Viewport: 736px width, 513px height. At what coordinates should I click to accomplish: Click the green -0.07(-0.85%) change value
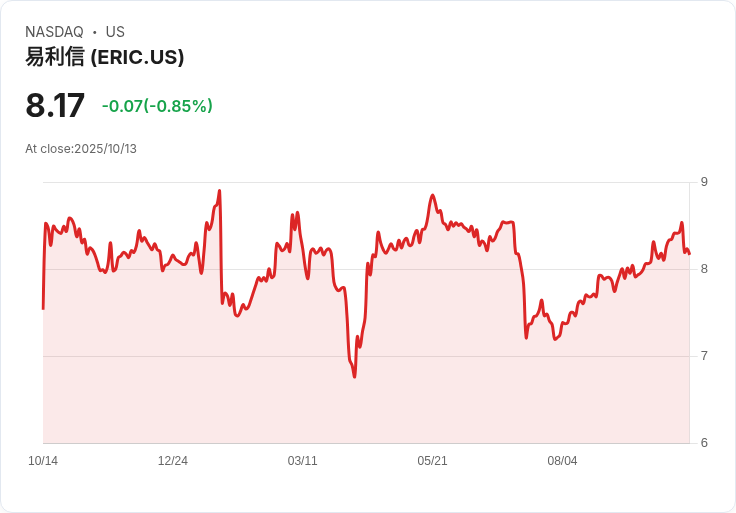157,106
